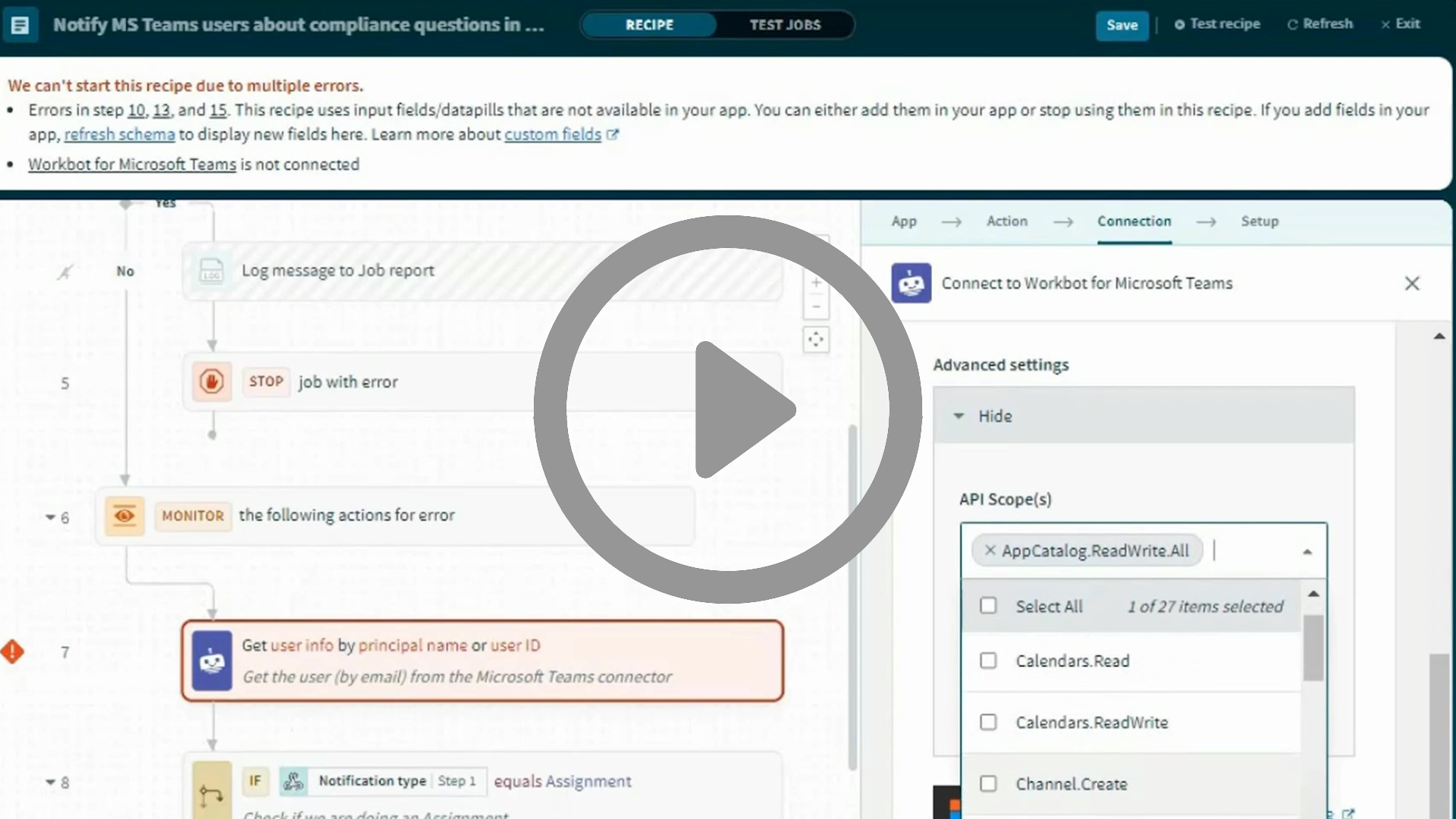Check the Select All checkbox in API scopes
The image size is (1456, 819).
pyautogui.click(x=987, y=606)
